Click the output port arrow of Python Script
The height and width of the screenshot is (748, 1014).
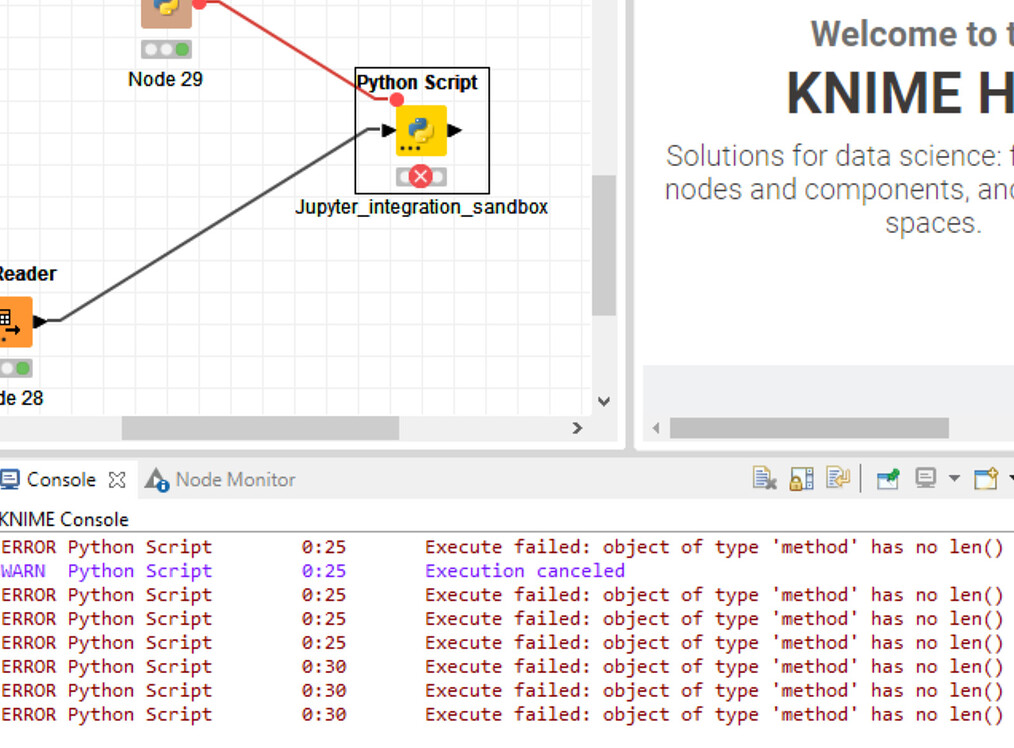pyautogui.click(x=456, y=130)
